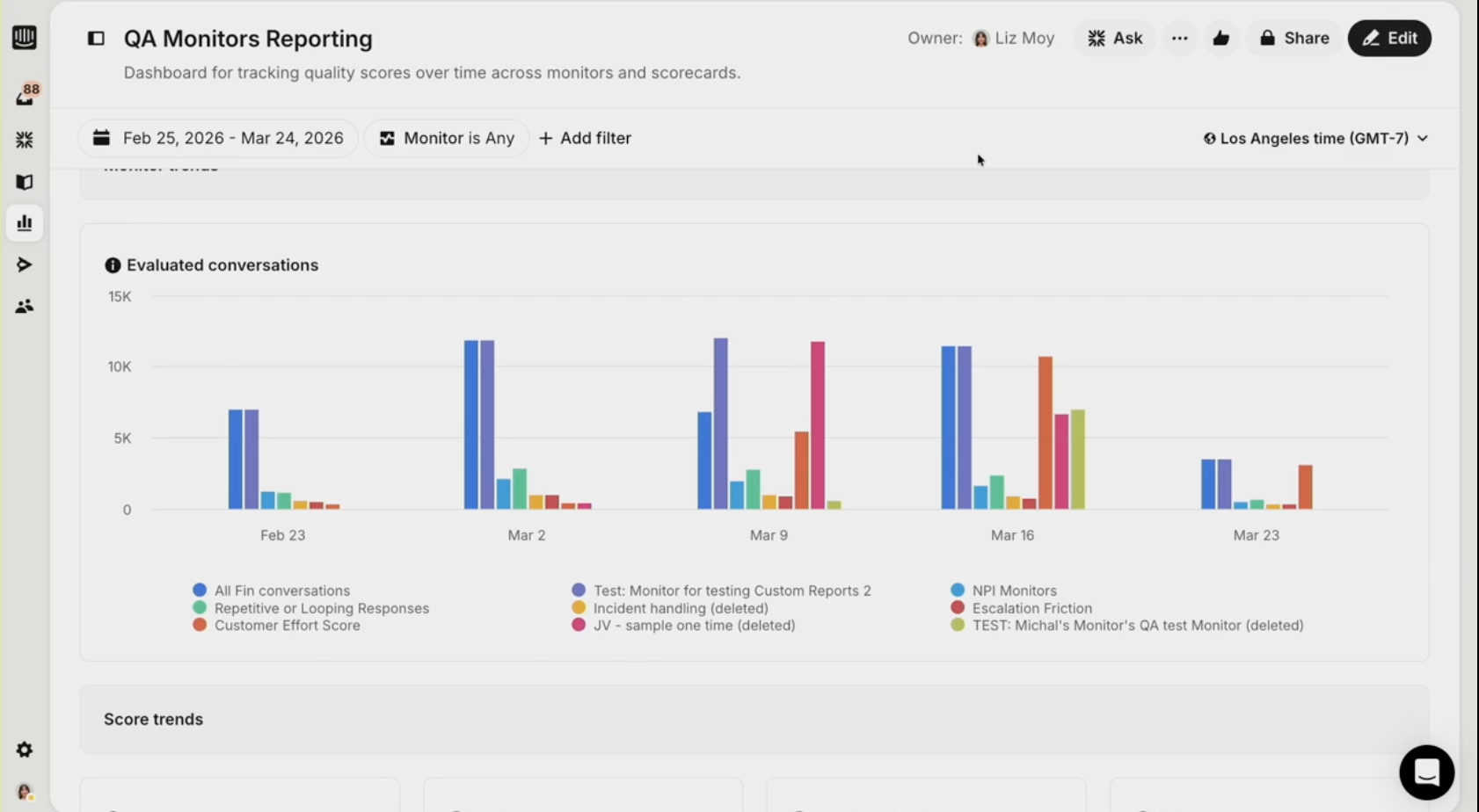Viewport: 1479px width, 812px height.
Task: Select the Reports bar chart sidebar icon
Action: (25, 223)
